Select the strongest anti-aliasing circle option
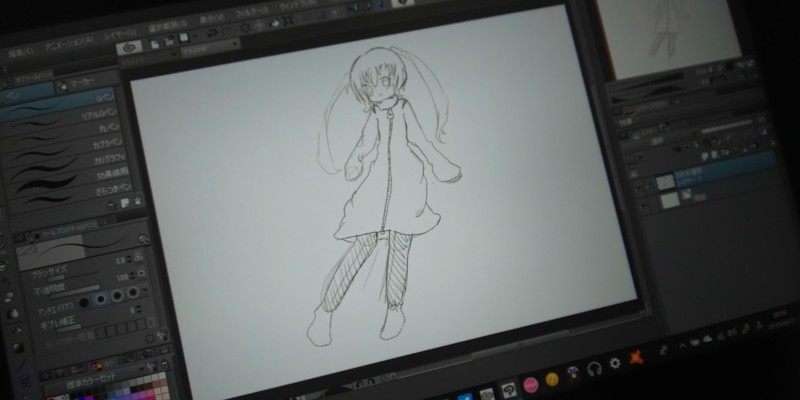The width and height of the screenshot is (800, 400). point(133,292)
